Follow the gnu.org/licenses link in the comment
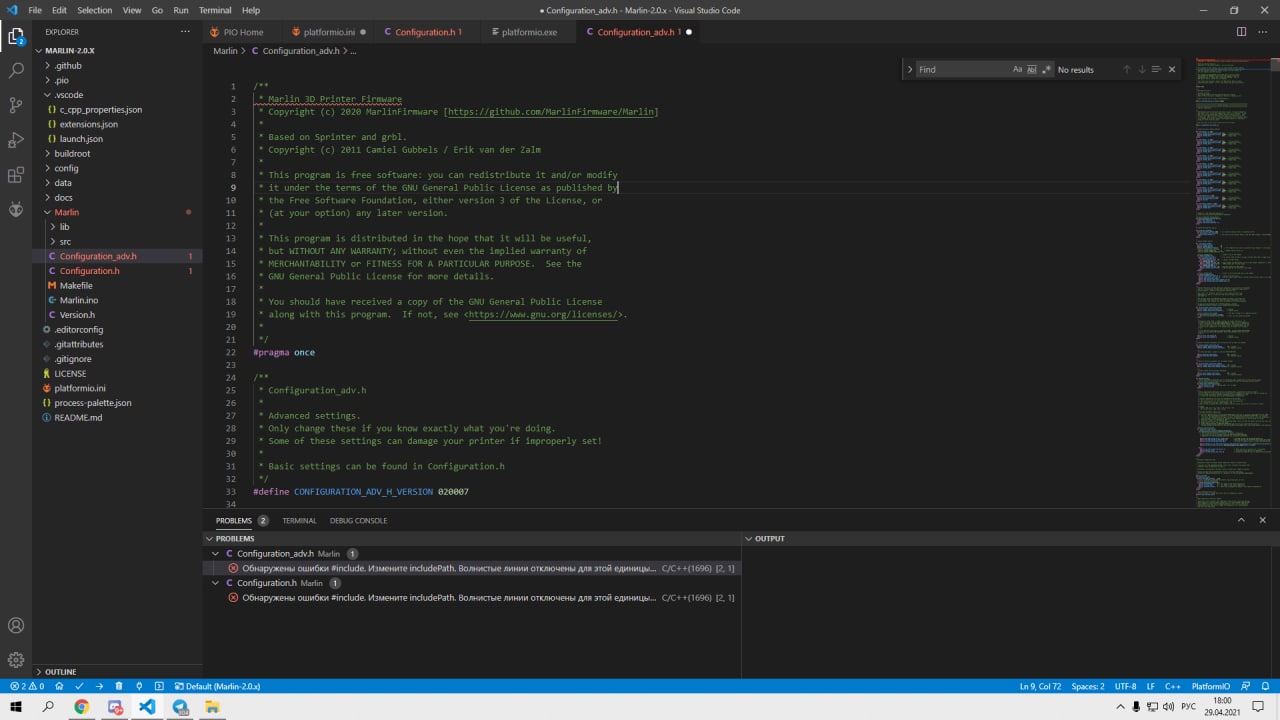 [x=544, y=314]
